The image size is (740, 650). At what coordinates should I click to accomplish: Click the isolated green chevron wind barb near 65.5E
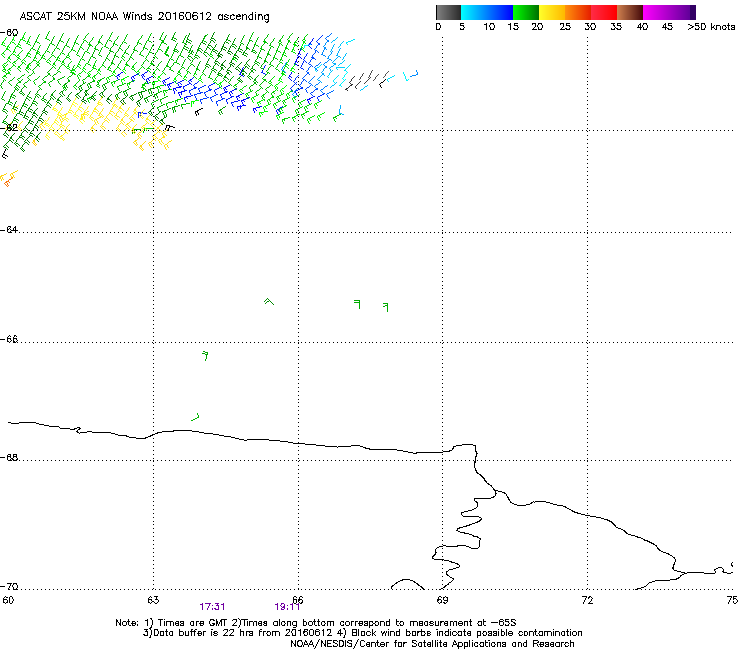pyautogui.click(x=269, y=301)
